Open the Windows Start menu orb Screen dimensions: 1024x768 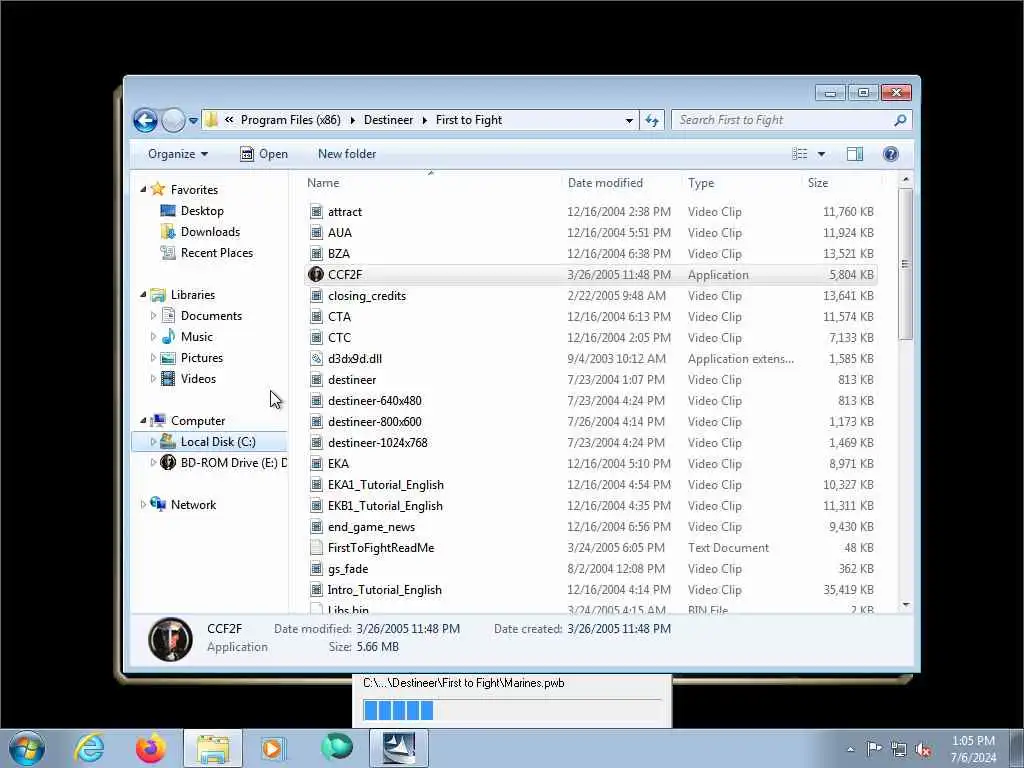27,748
